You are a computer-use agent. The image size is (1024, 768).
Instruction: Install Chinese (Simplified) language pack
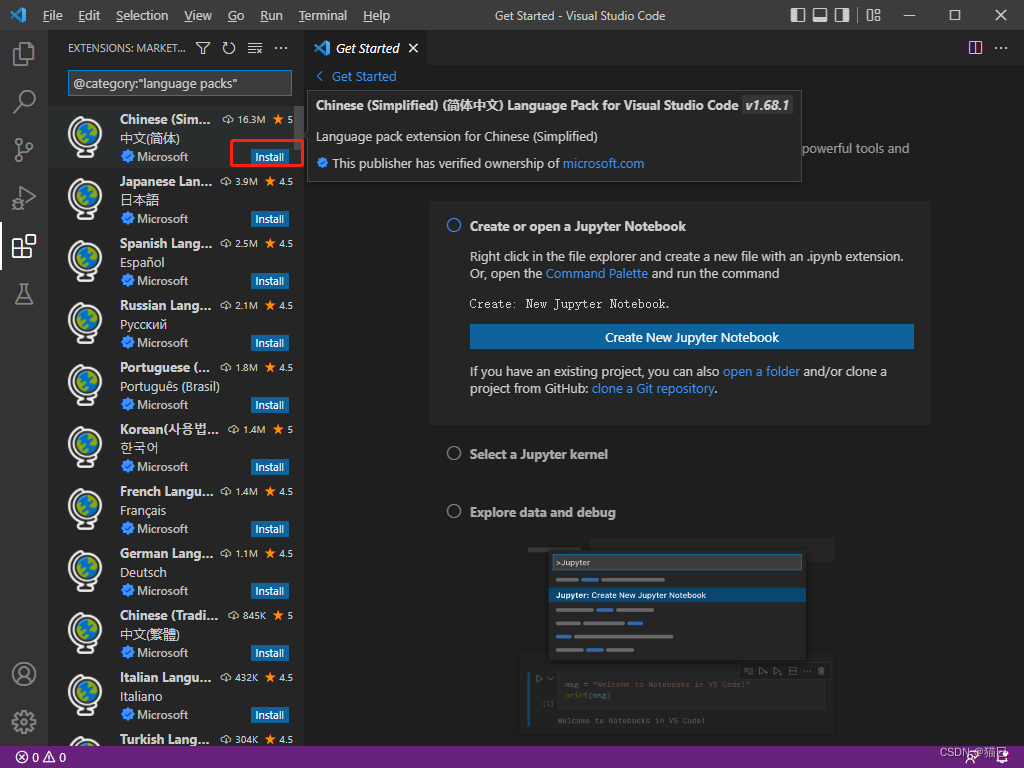coord(269,157)
